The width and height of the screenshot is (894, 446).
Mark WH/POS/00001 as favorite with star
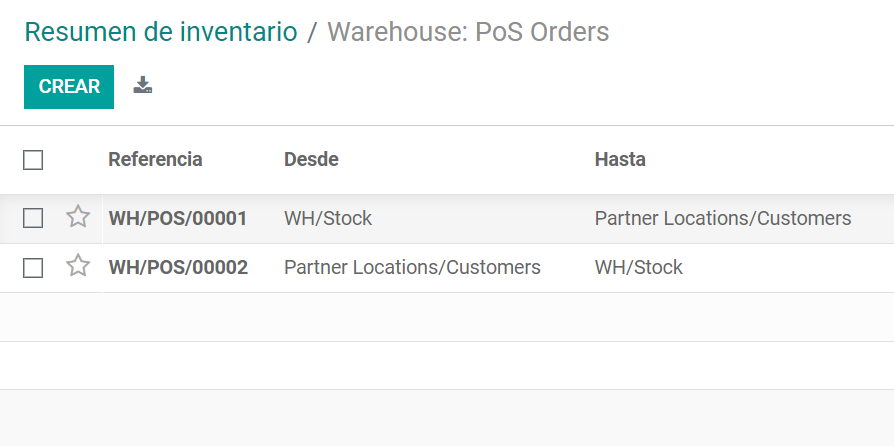[78, 217]
